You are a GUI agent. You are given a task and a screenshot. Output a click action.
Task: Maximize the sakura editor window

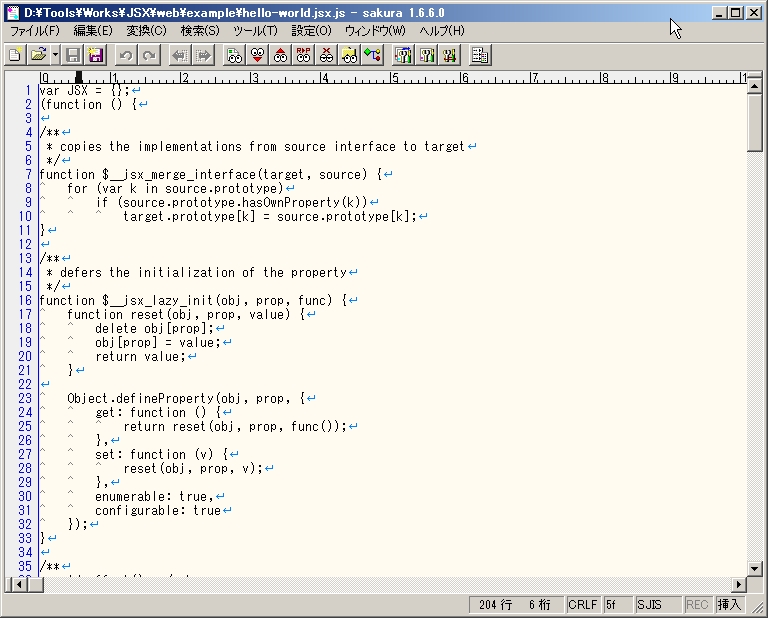(736, 13)
